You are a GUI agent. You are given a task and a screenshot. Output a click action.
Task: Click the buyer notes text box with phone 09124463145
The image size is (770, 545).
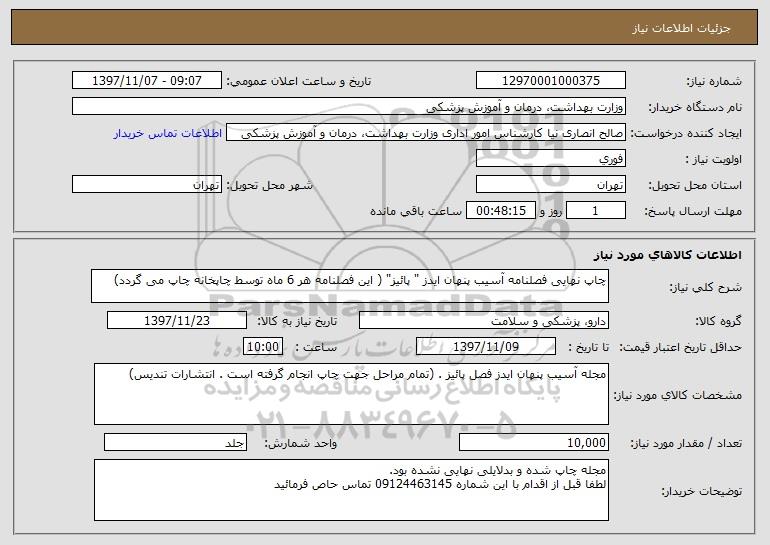coord(351,490)
